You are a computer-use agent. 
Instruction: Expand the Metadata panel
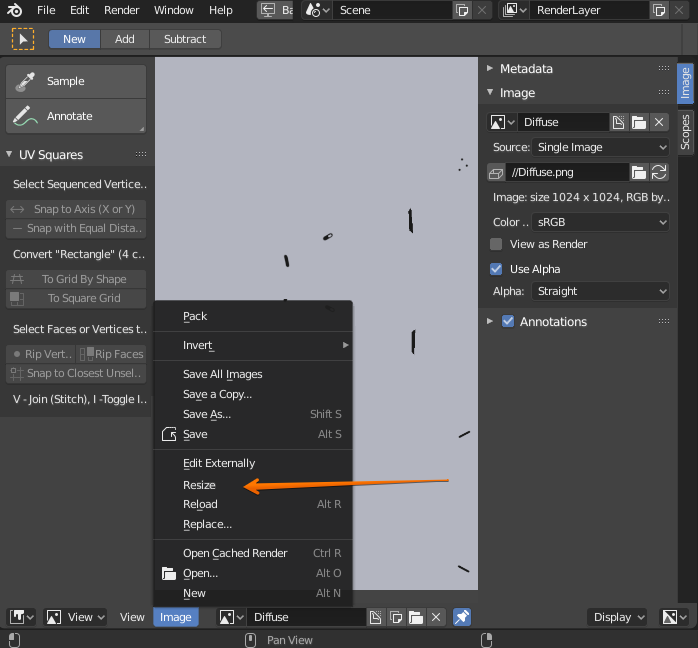click(x=490, y=68)
